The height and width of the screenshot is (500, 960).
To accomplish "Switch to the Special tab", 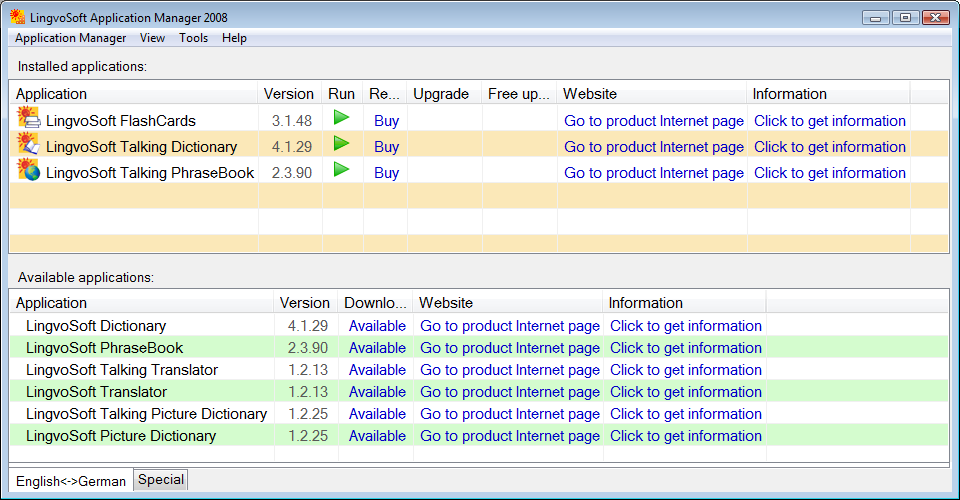I will (160, 480).
